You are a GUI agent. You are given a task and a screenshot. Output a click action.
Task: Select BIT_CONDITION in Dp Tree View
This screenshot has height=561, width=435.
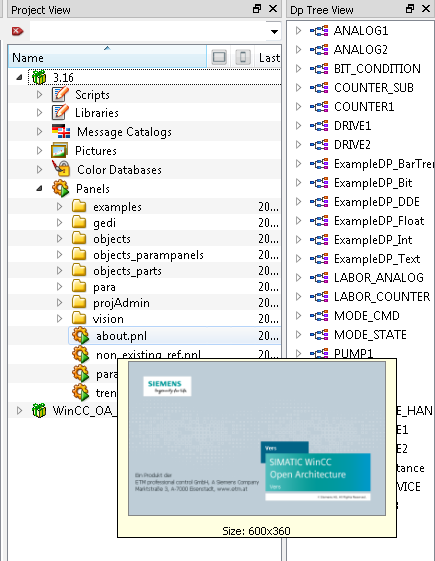(x=377, y=68)
